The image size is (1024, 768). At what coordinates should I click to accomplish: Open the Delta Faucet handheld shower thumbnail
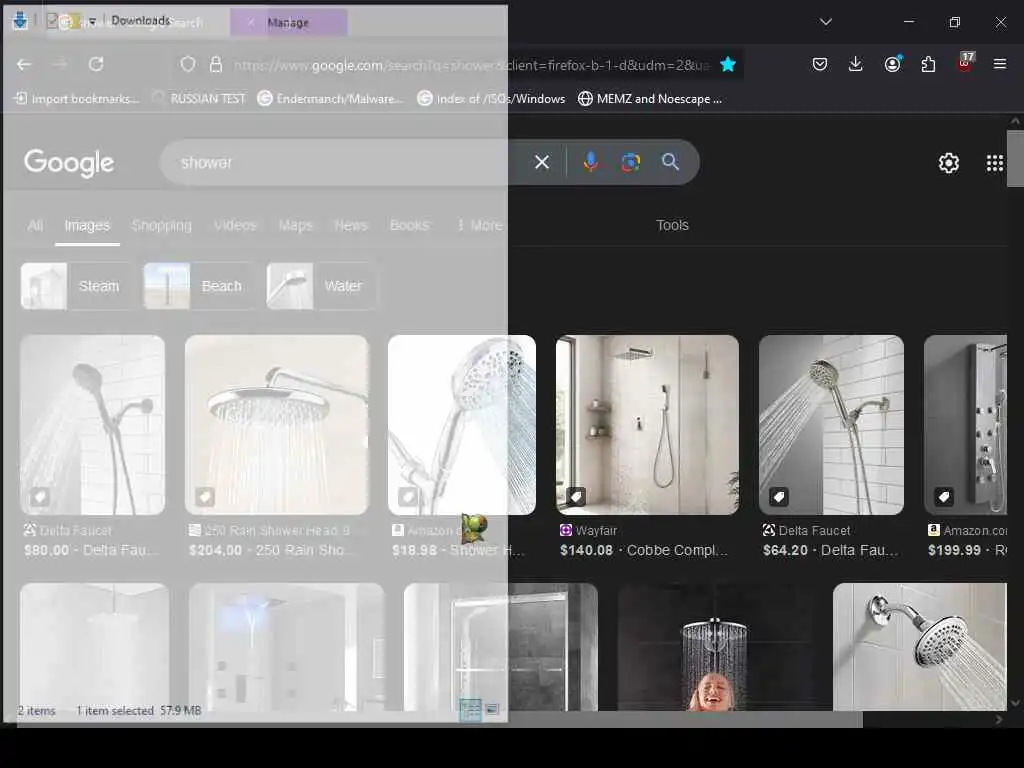(831, 424)
